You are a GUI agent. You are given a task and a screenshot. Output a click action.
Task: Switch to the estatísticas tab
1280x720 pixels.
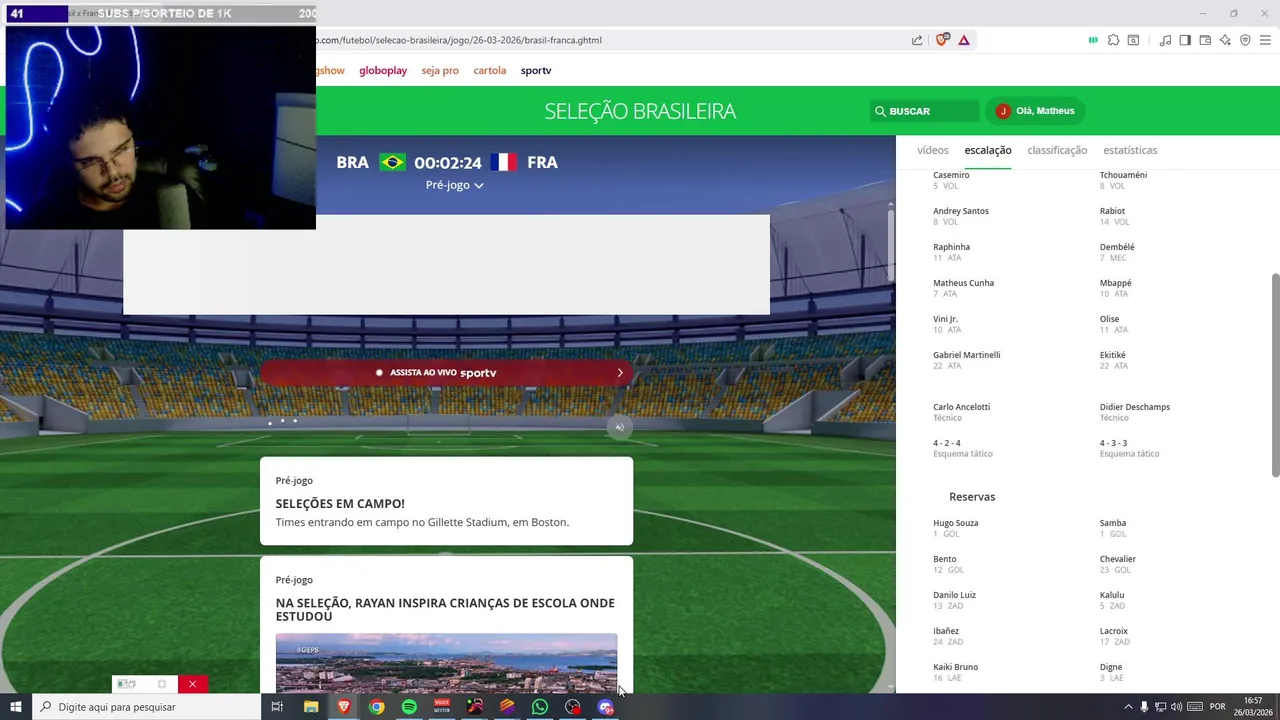coord(1130,150)
